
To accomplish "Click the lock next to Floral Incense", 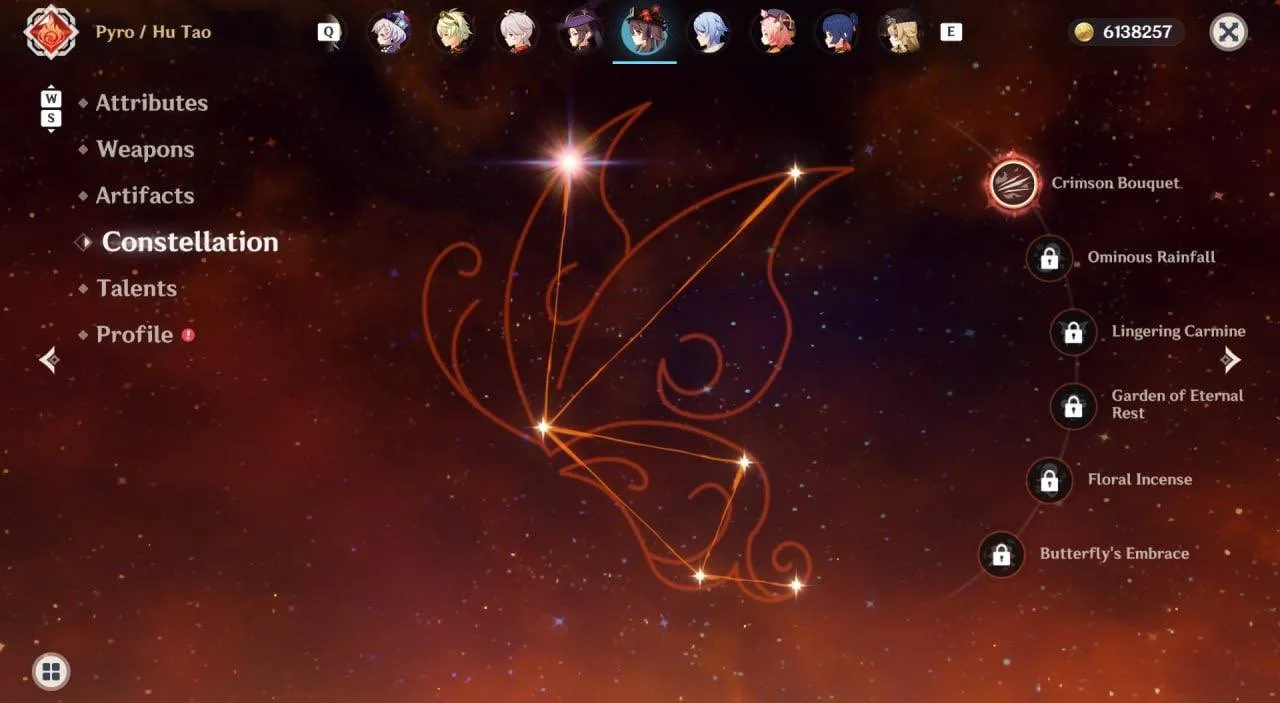I will click(x=1049, y=480).
